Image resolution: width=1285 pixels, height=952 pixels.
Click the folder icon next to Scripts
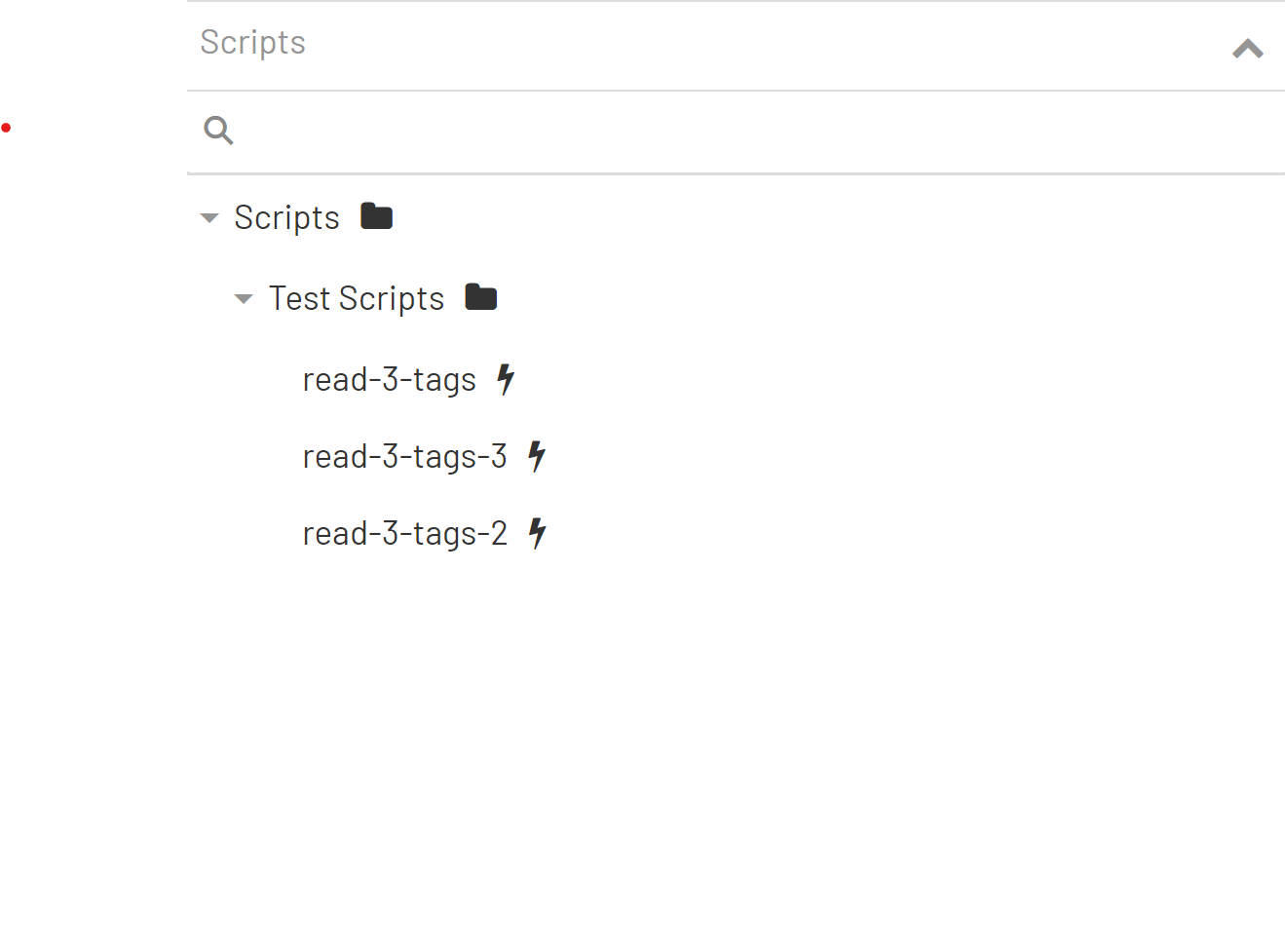(376, 215)
